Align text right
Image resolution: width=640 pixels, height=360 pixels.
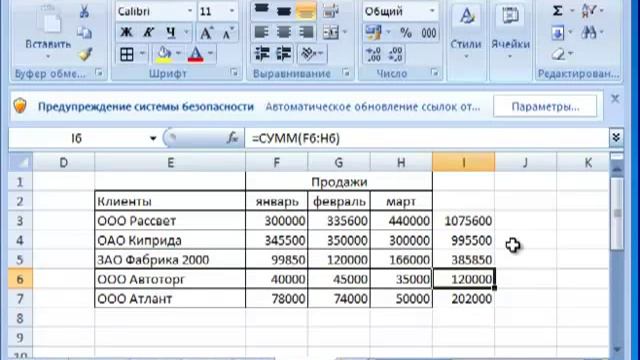click(306, 32)
